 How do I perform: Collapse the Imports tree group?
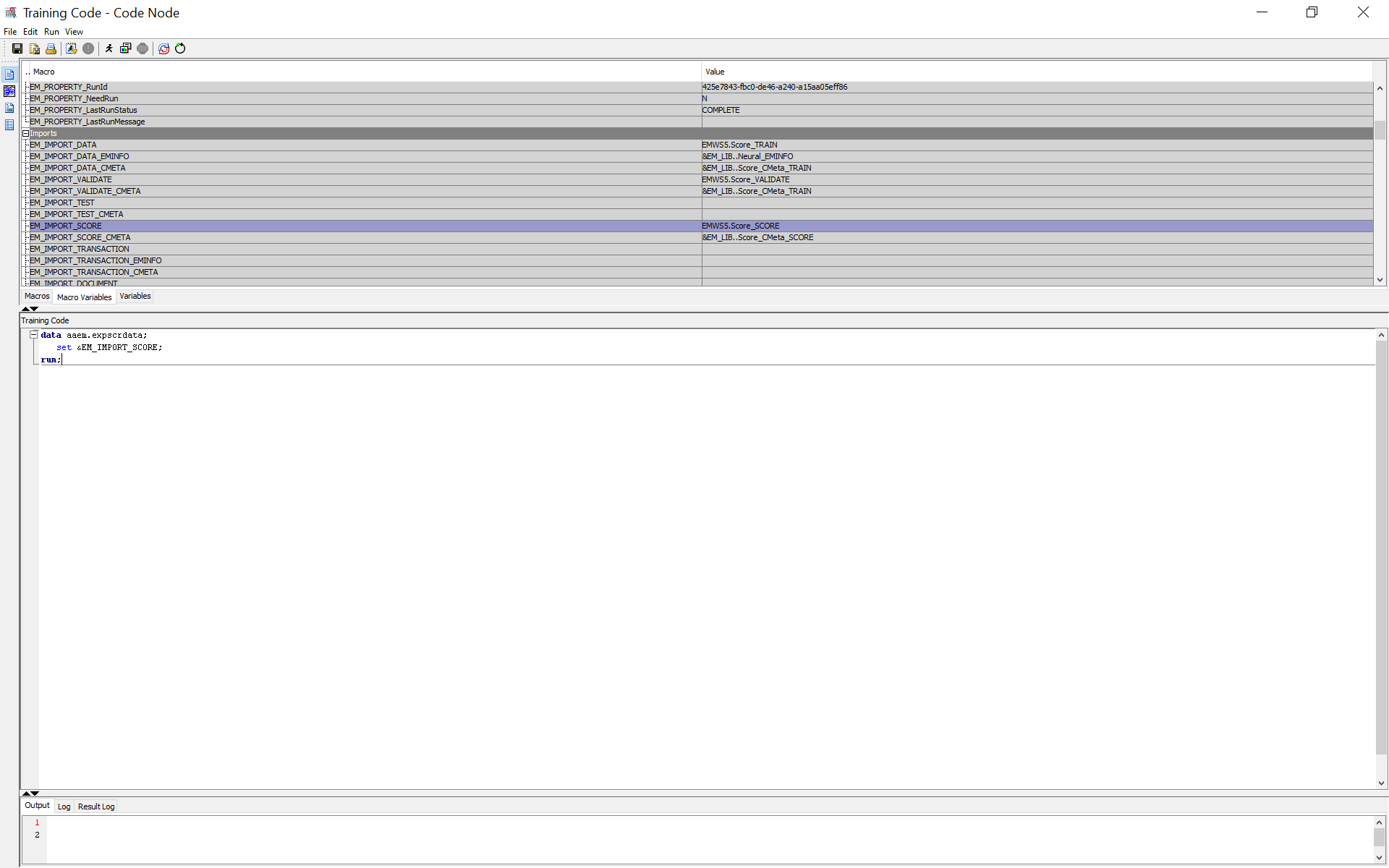point(25,133)
